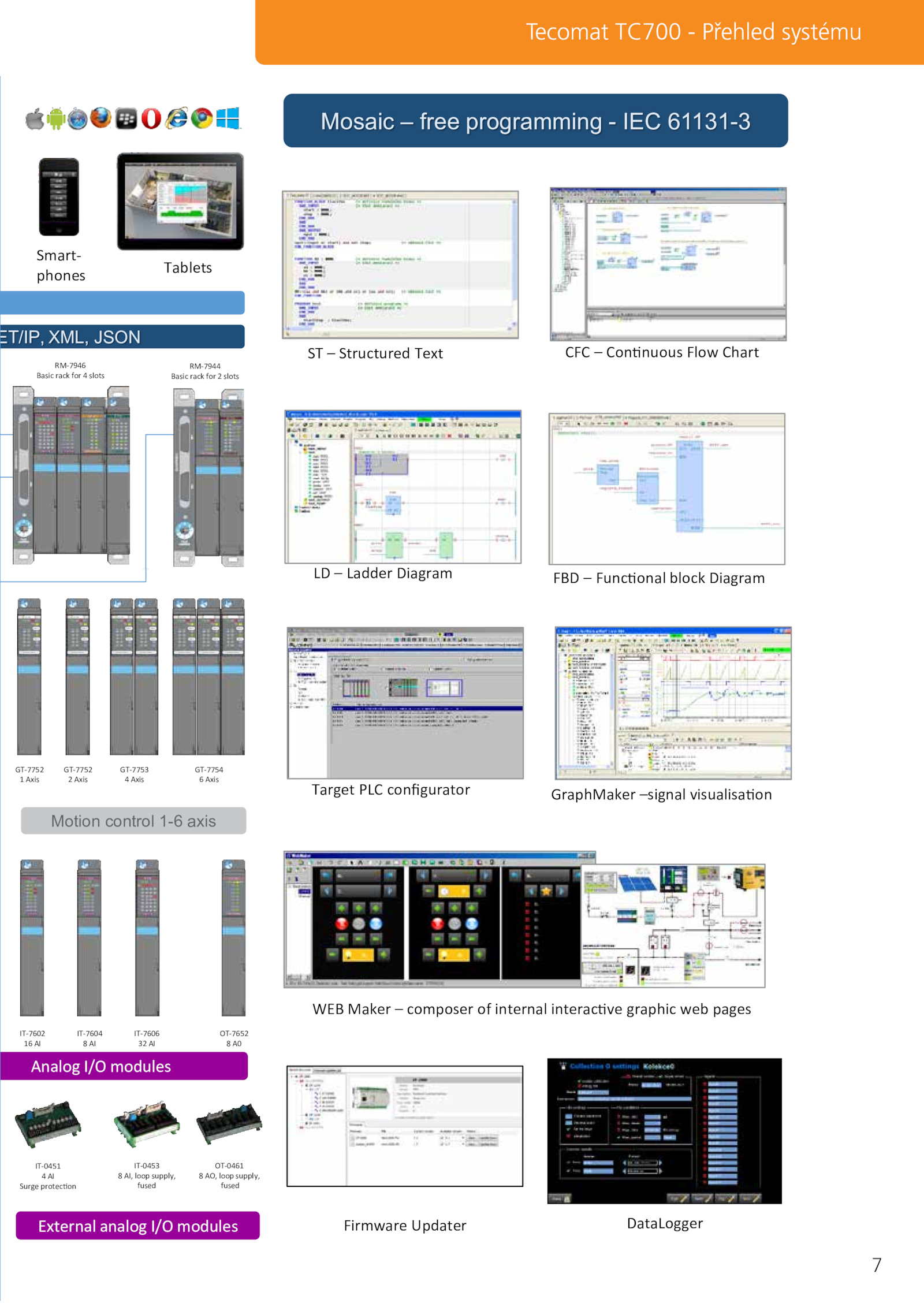Click the Analog I/O modules banner

(124, 1066)
